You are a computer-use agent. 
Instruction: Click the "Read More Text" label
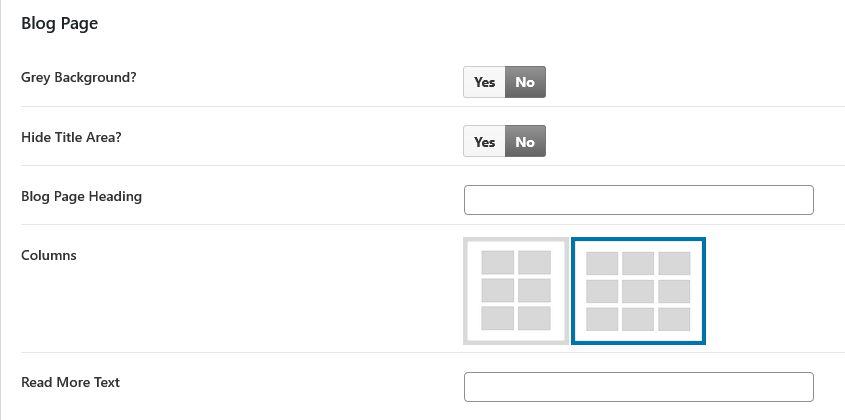coord(71,382)
